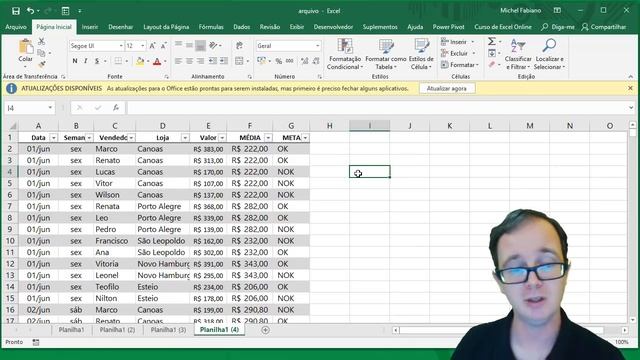
Task: Switch to the Dados ribbon tab
Action: tap(242, 27)
